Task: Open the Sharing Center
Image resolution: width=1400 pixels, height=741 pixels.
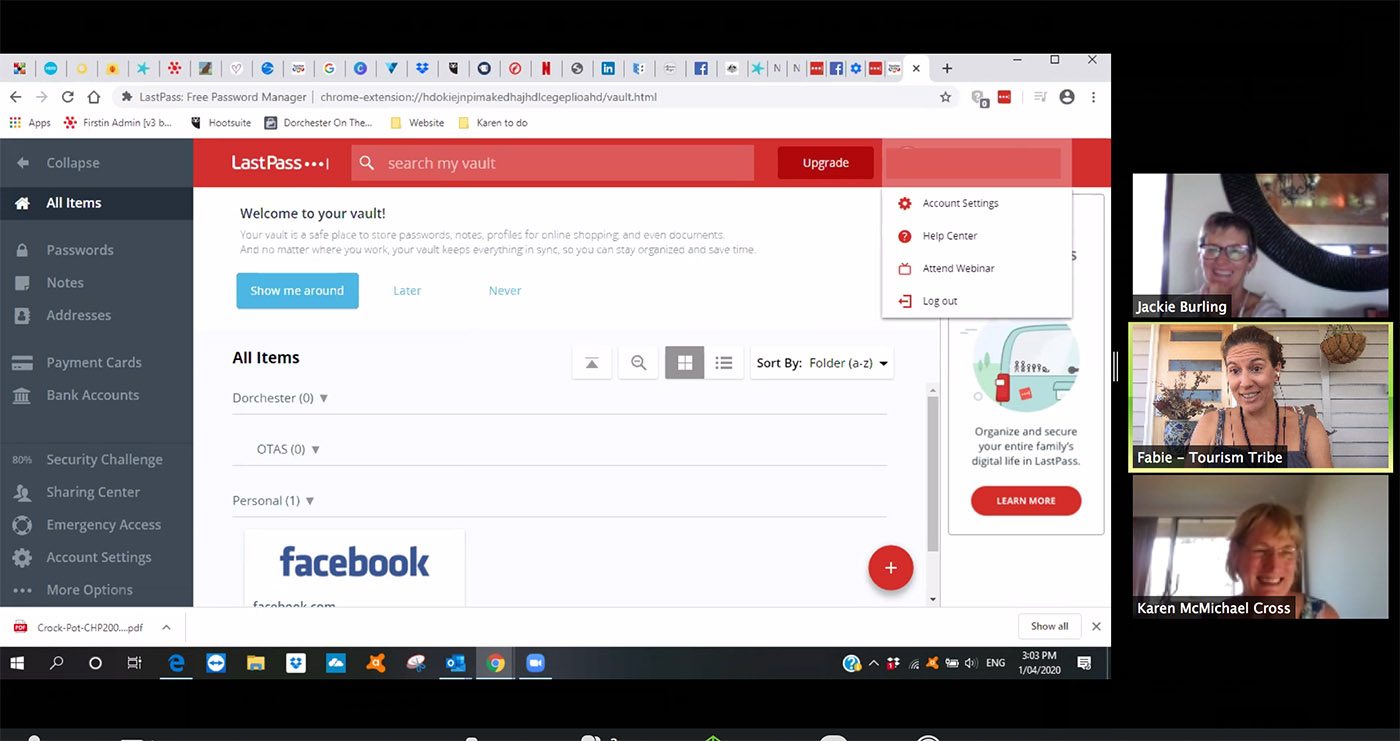Action: 76,492
